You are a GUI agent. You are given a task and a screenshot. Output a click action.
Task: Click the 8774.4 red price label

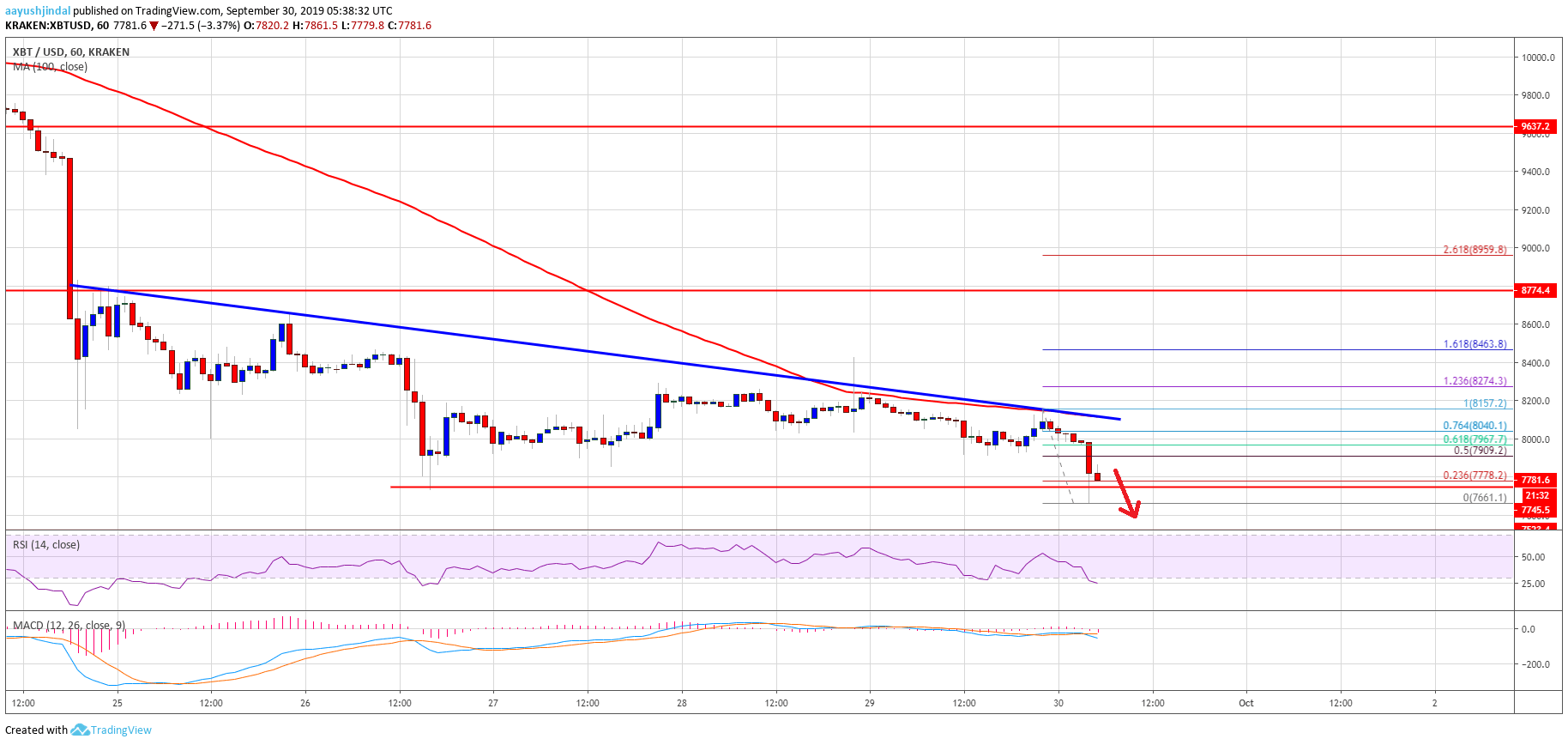click(x=1535, y=290)
